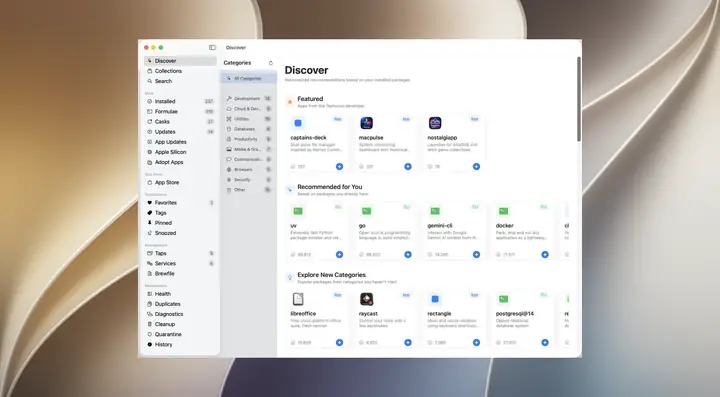Select the Development category
The height and width of the screenshot is (397, 720).
point(248,99)
